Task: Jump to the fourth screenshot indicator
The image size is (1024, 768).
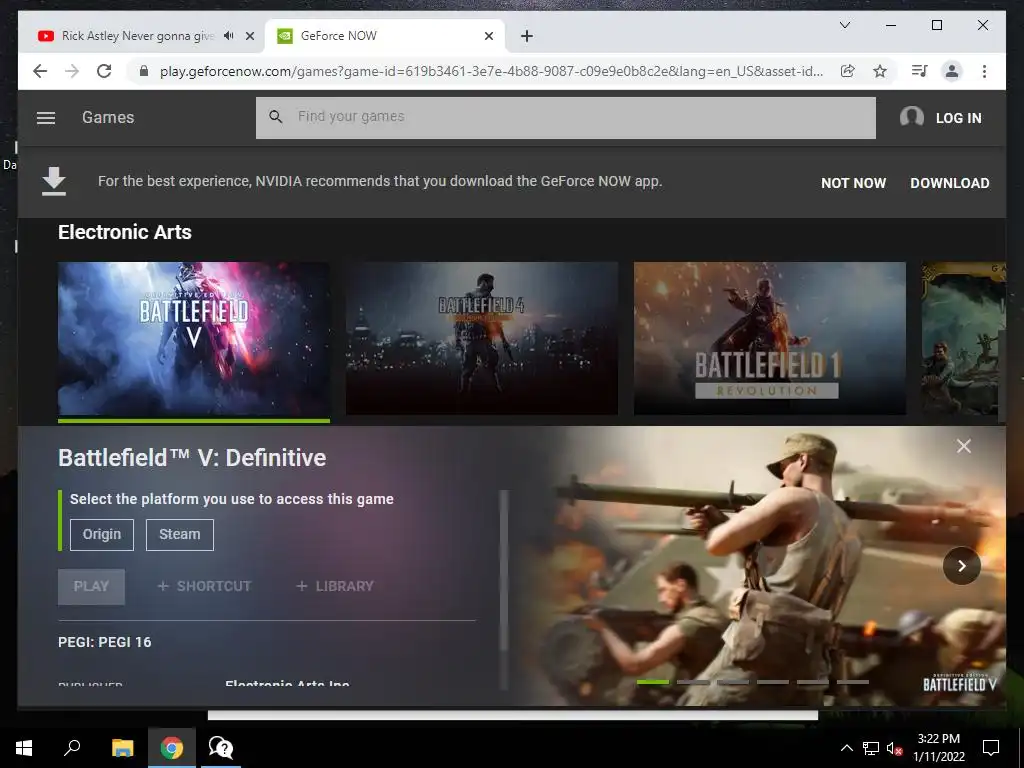Action: coord(773,682)
